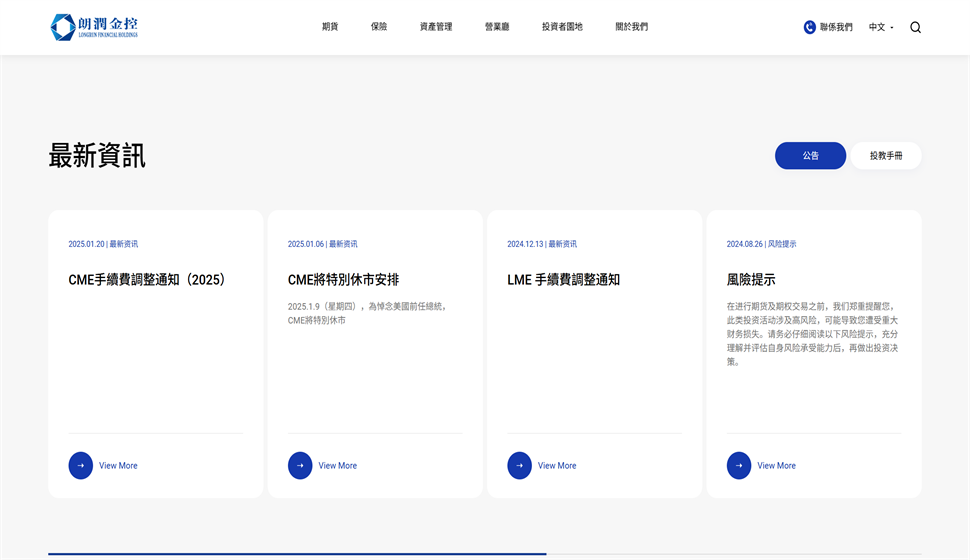Click the phone icon beside 聯係我們
The width and height of the screenshot is (970, 560).
[x=809, y=27]
